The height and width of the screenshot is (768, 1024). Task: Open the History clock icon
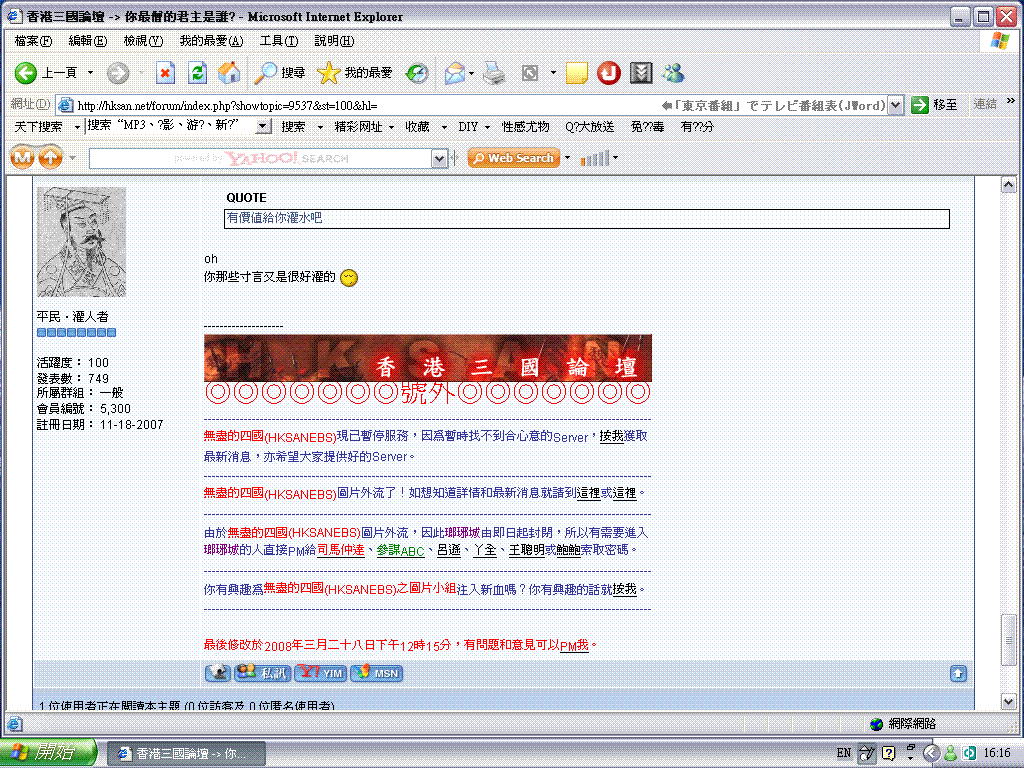click(417, 72)
